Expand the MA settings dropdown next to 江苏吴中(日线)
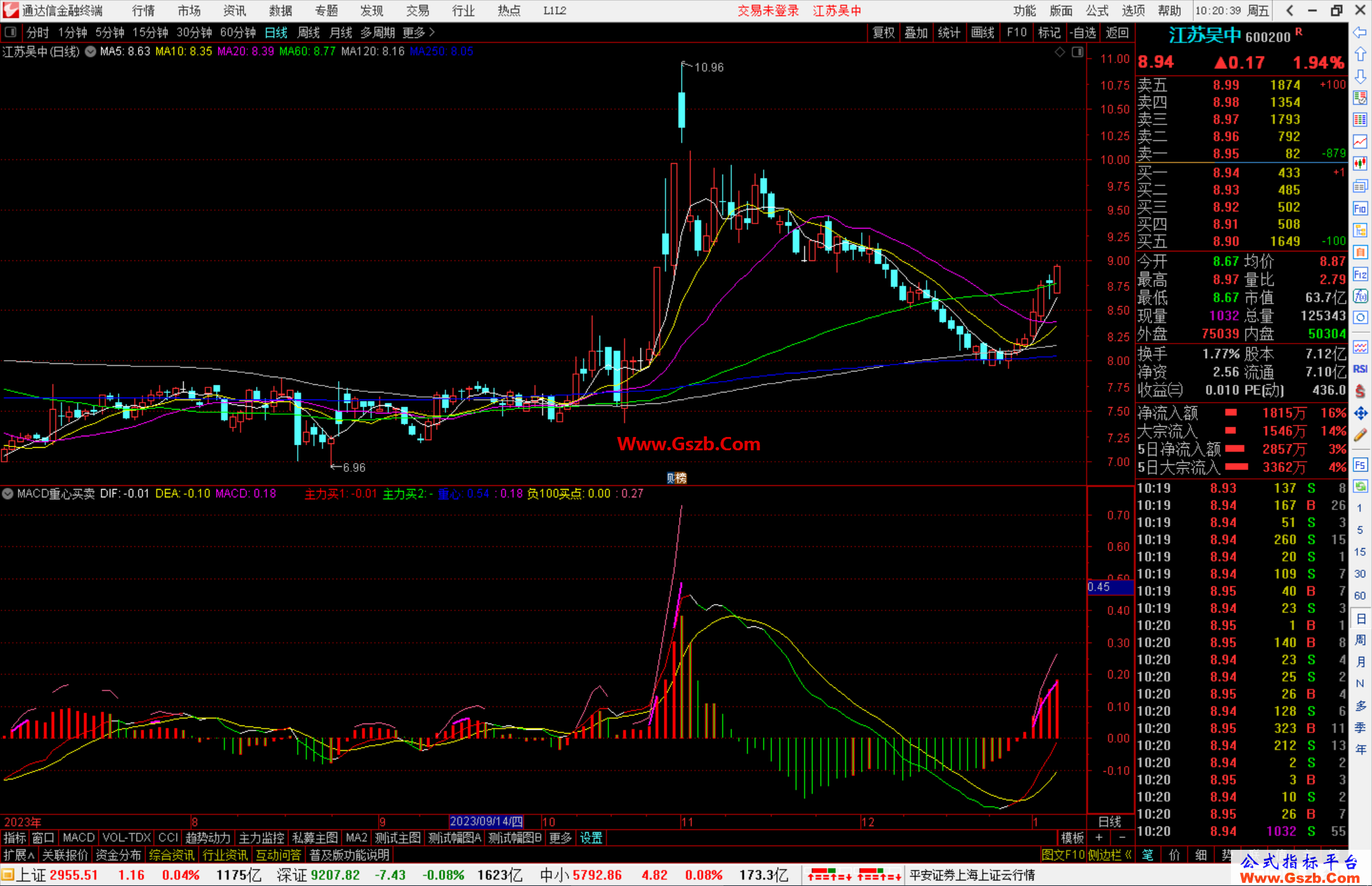The image size is (1372, 886). click(x=91, y=52)
